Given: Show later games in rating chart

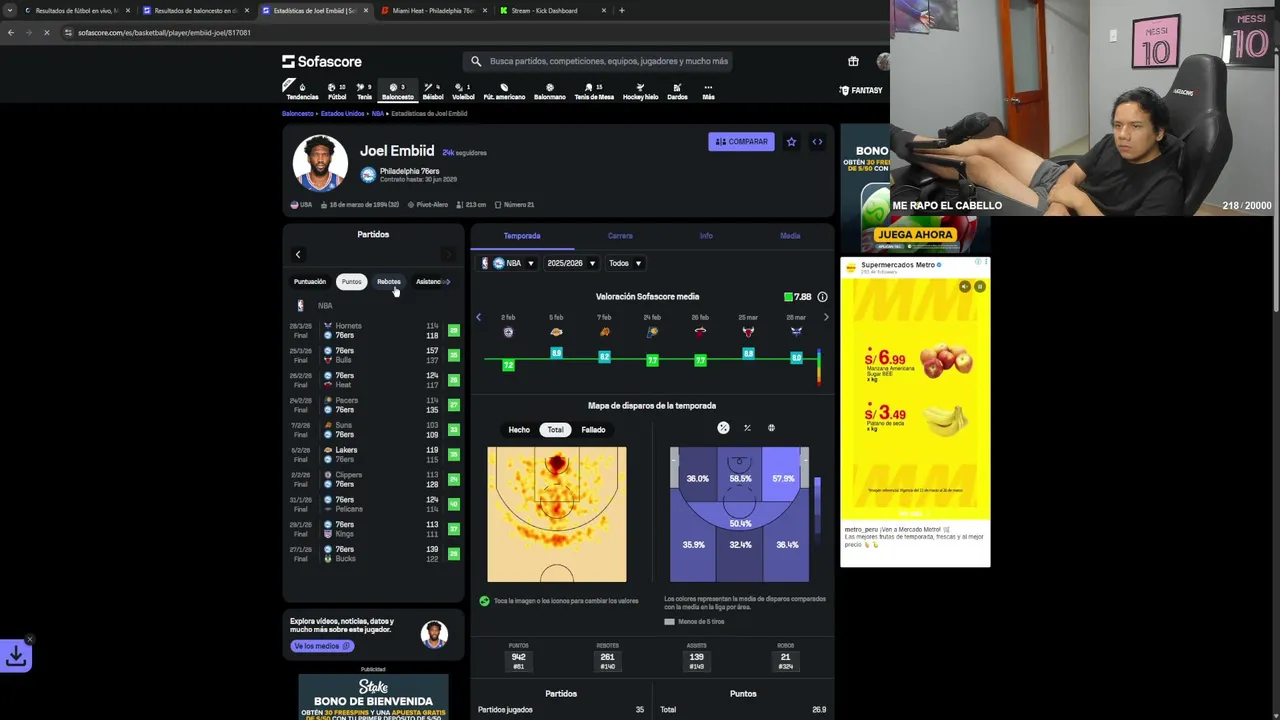Looking at the screenshot, I should [826, 317].
